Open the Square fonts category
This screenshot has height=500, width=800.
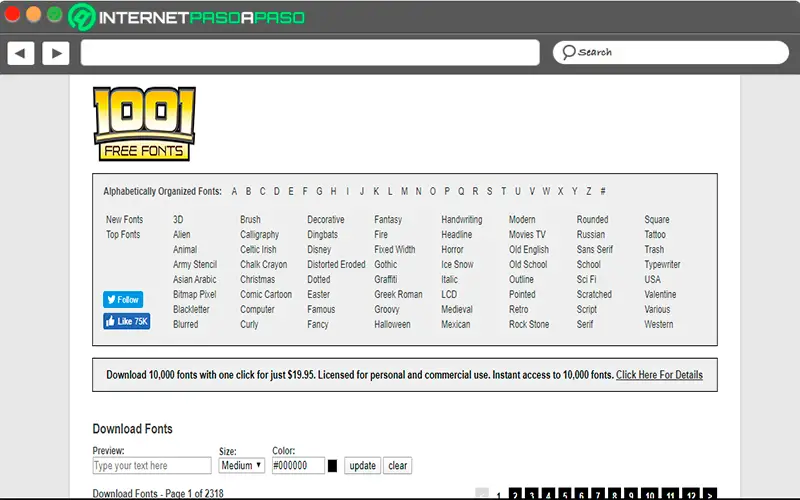pos(657,219)
